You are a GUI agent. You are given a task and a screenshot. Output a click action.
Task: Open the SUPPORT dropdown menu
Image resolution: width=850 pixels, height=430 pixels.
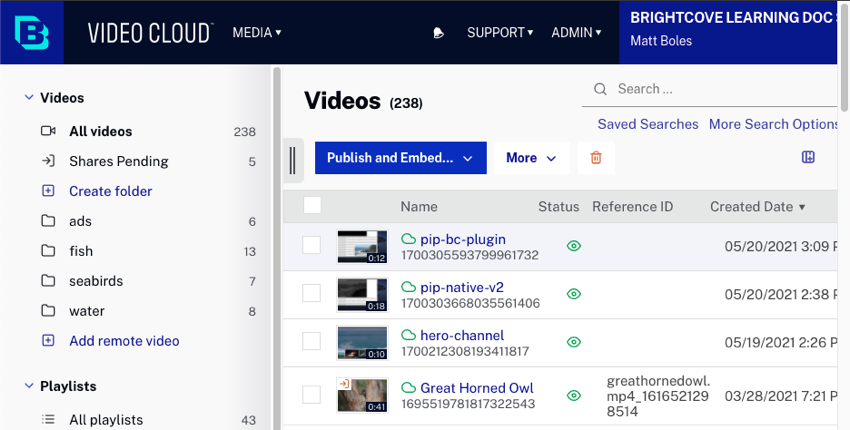coord(500,33)
